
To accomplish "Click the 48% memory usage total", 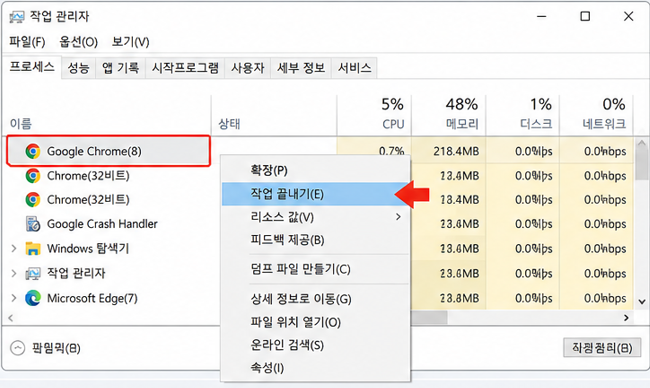I will point(462,104).
